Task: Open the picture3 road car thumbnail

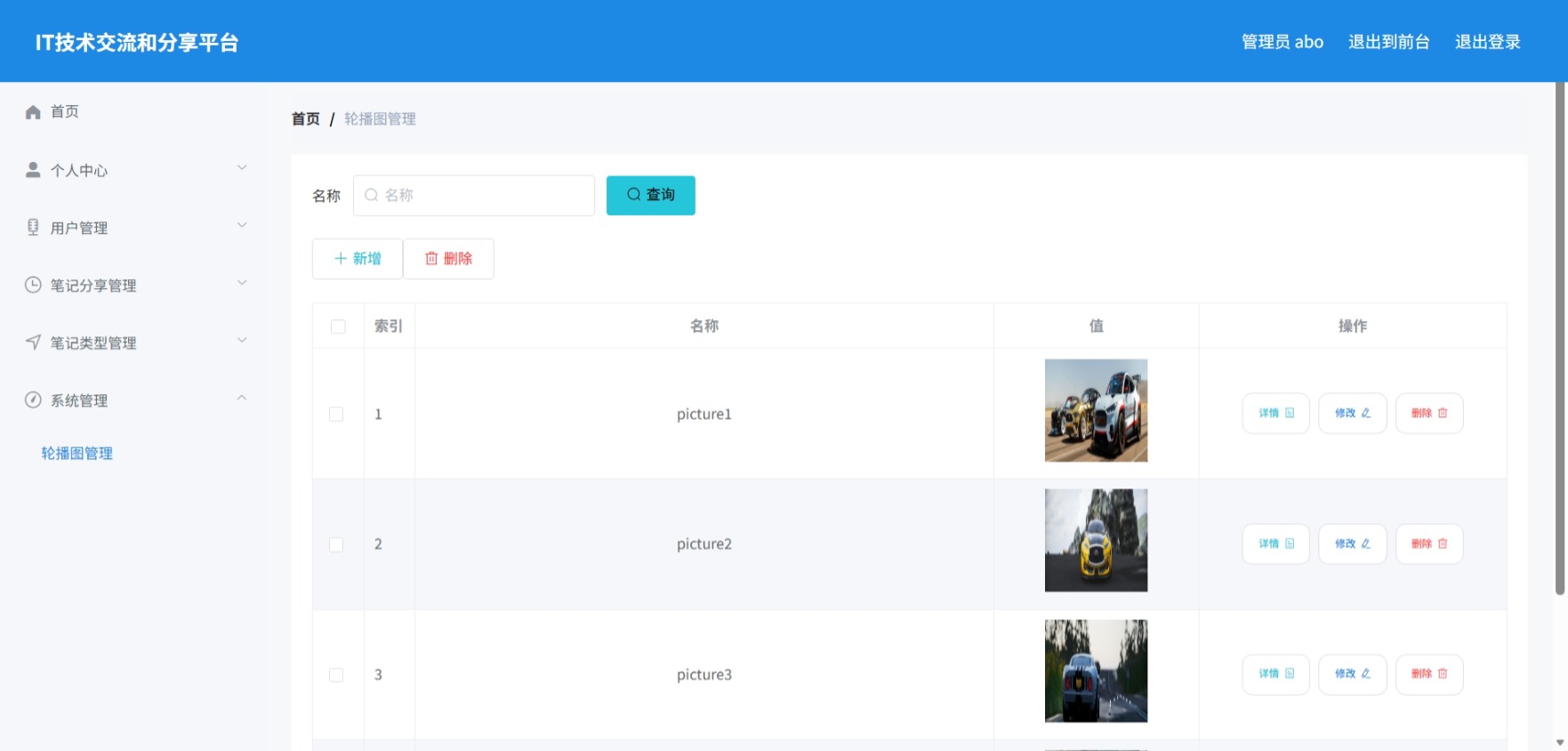Action: [x=1096, y=671]
